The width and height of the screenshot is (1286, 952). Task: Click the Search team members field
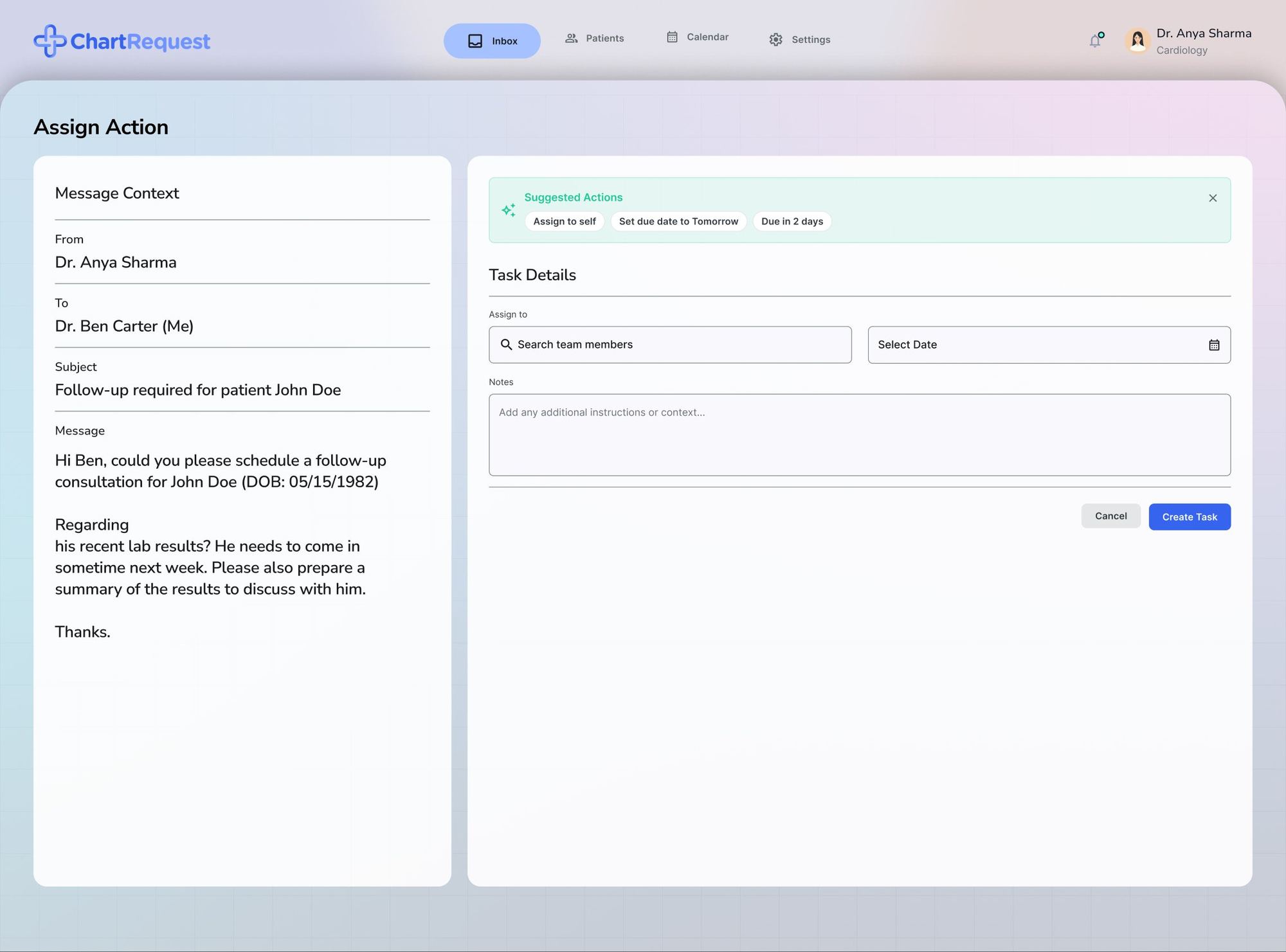click(670, 345)
